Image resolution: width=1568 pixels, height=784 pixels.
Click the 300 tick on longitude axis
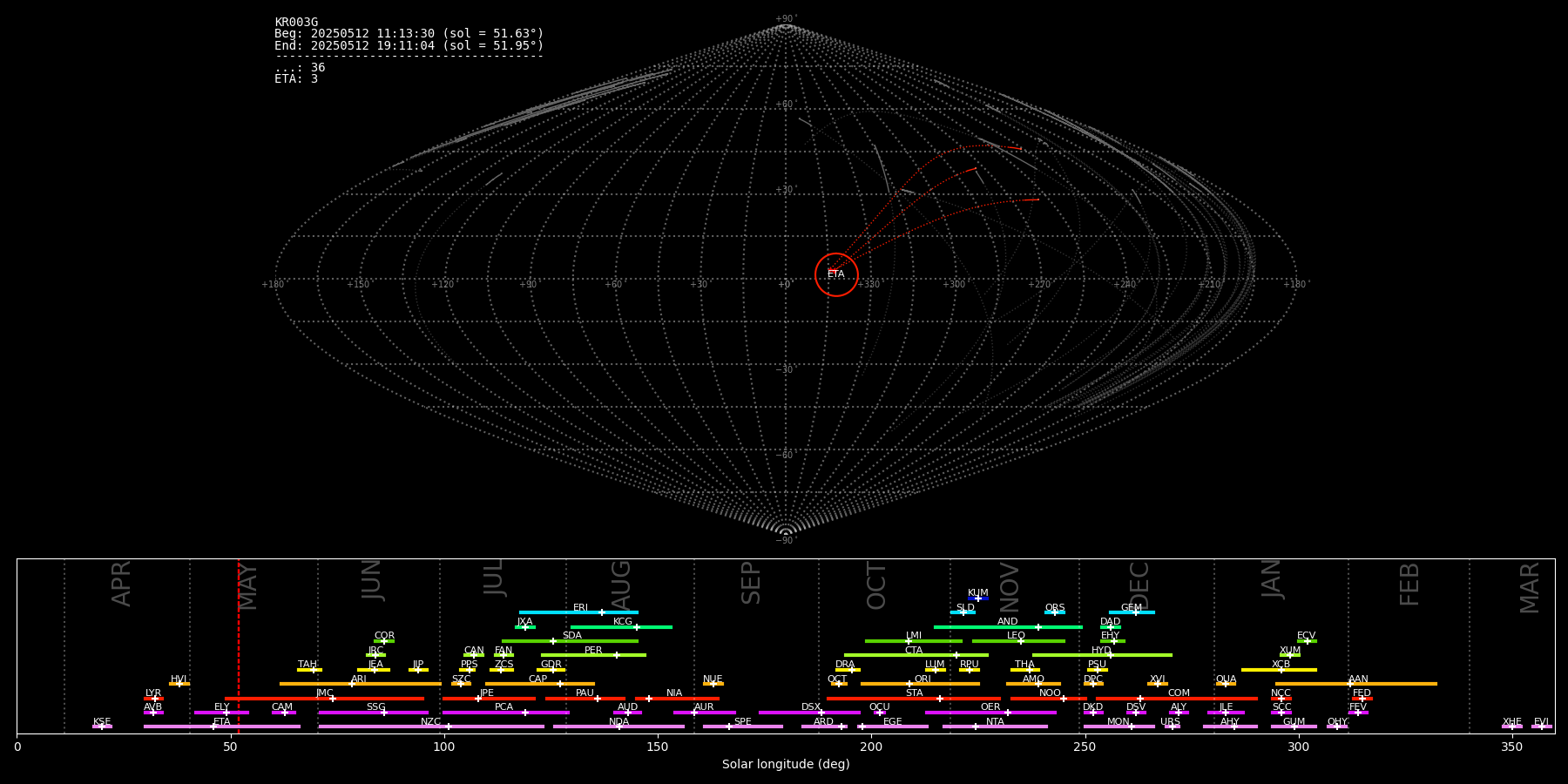(x=1298, y=747)
